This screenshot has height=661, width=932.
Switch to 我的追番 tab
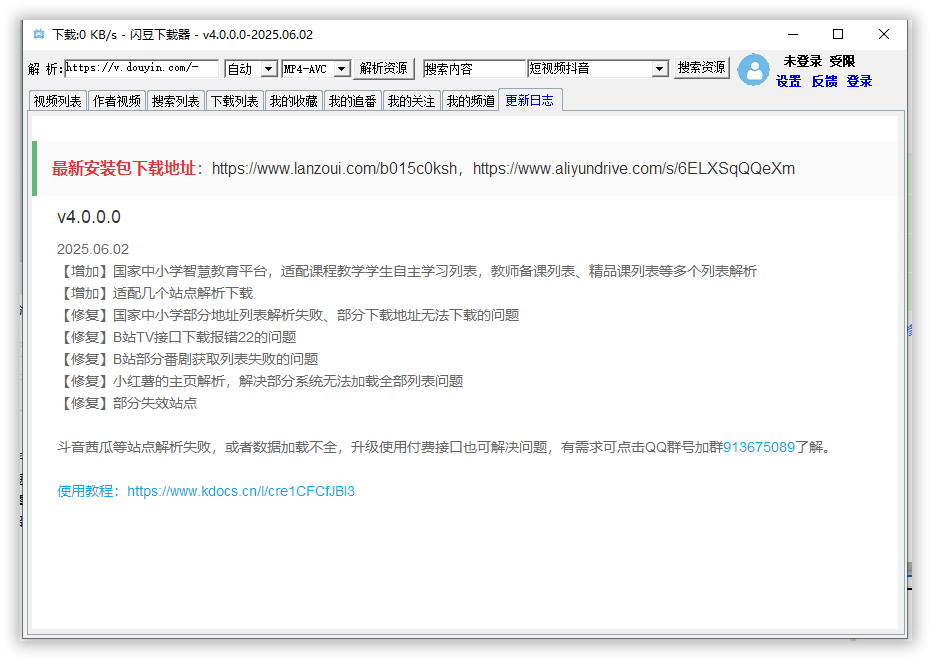coord(352,101)
